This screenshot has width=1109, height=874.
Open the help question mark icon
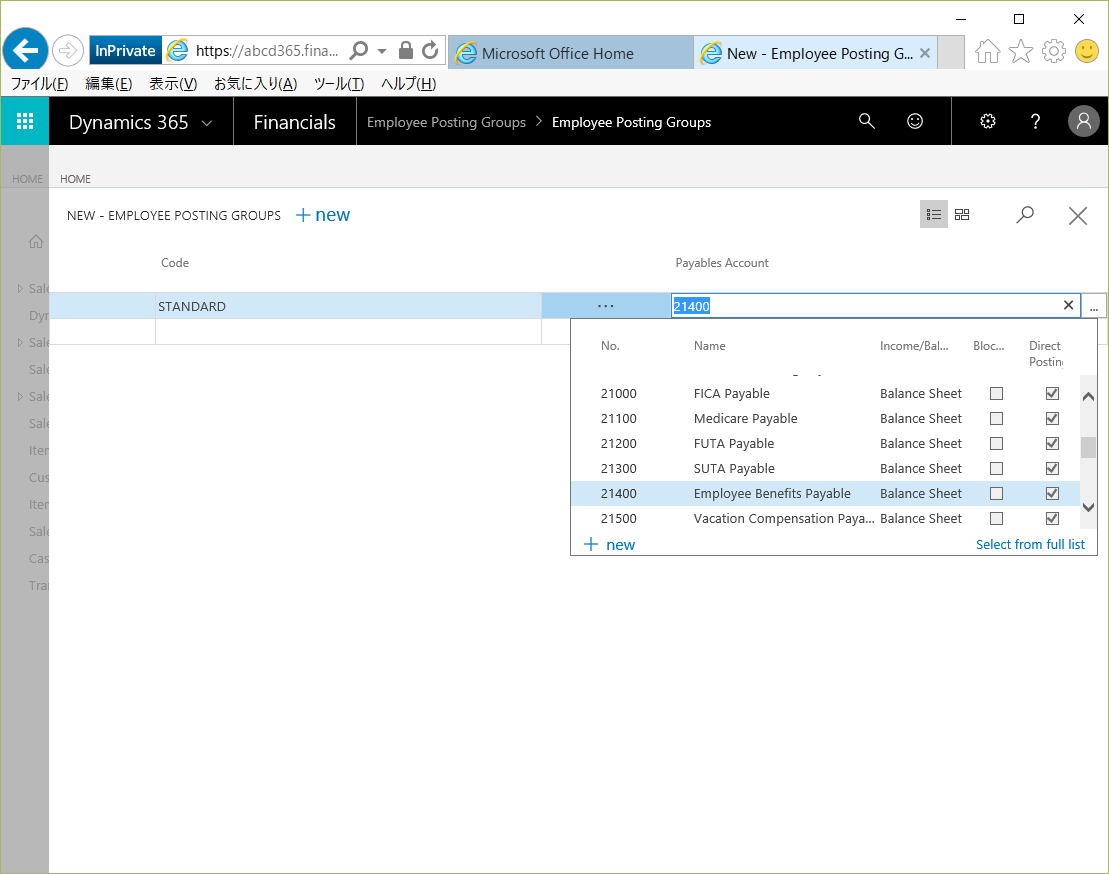tap(1035, 121)
